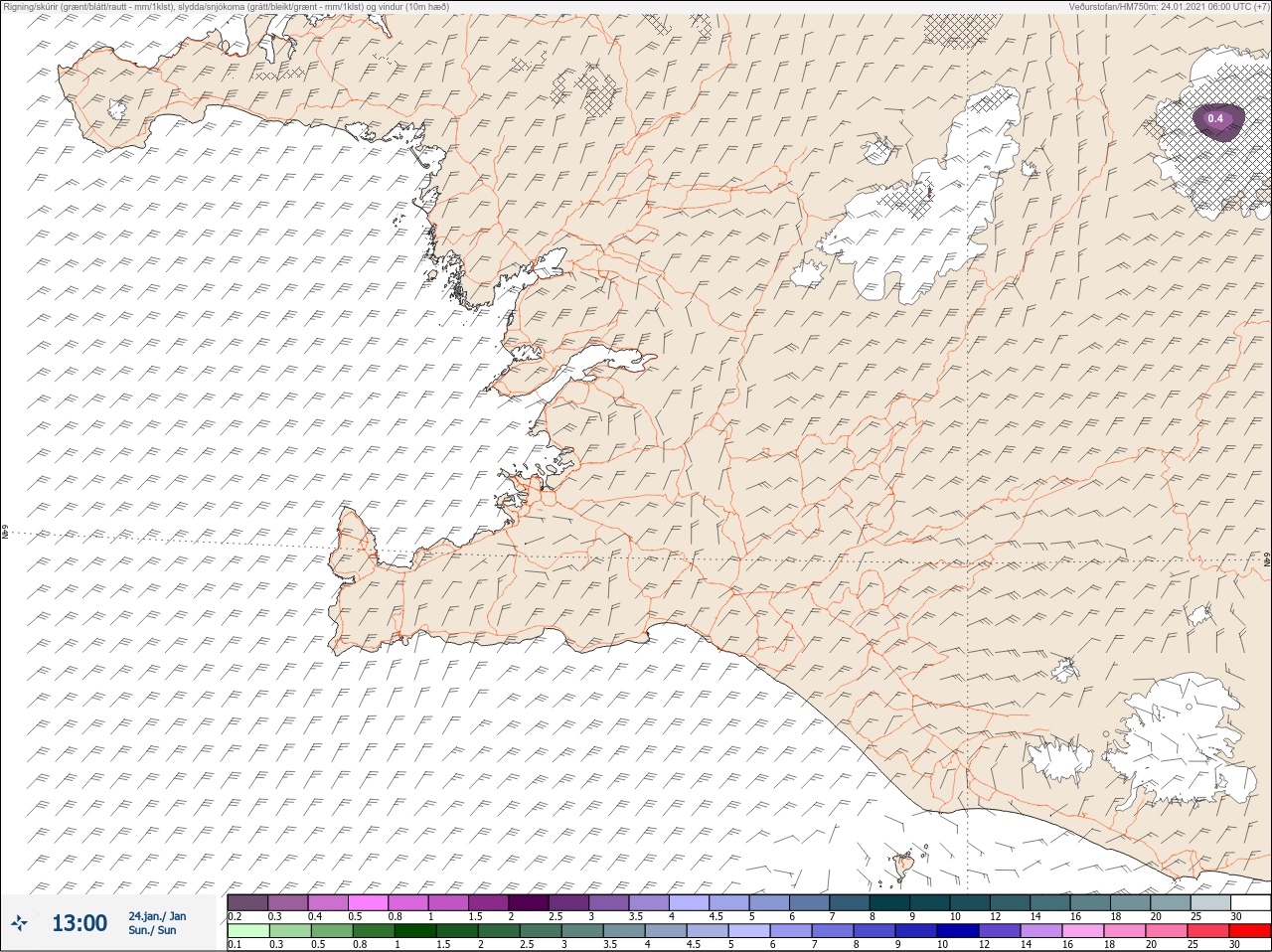Select the 30 white swatch in upper legend row
This screenshot has height=952, width=1272.
[1250, 902]
